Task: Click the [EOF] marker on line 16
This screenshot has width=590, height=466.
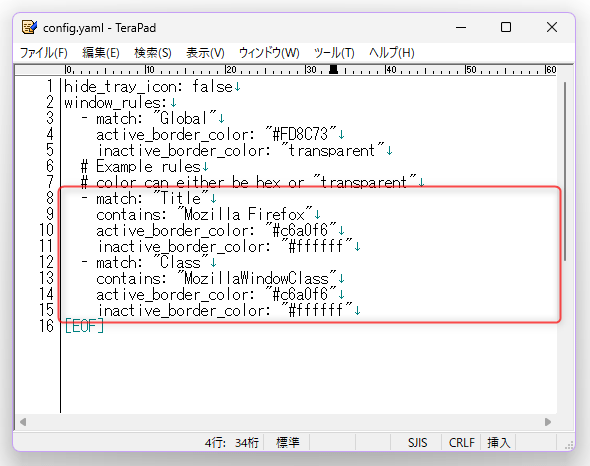Action: tap(84, 326)
